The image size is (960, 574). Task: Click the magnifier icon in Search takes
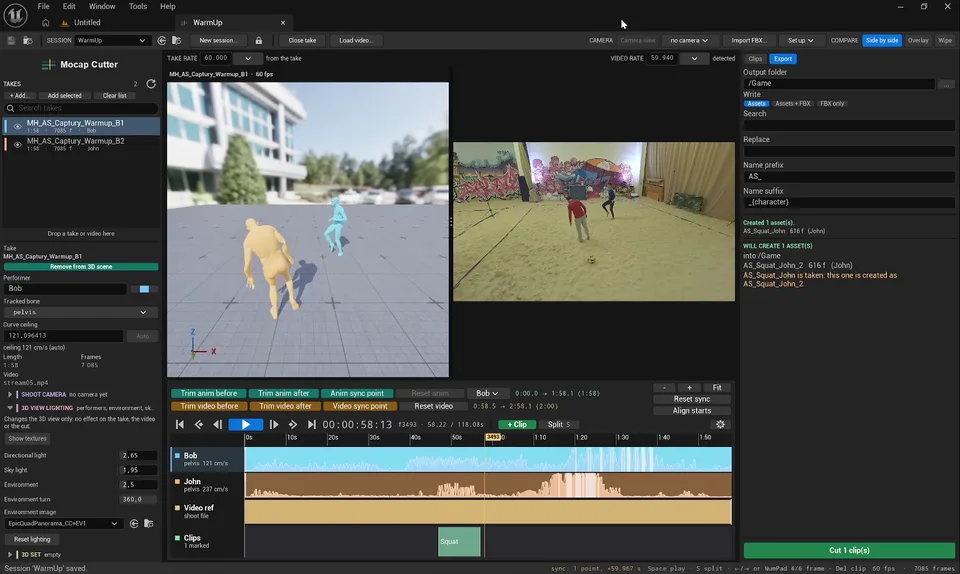point(10,108)
